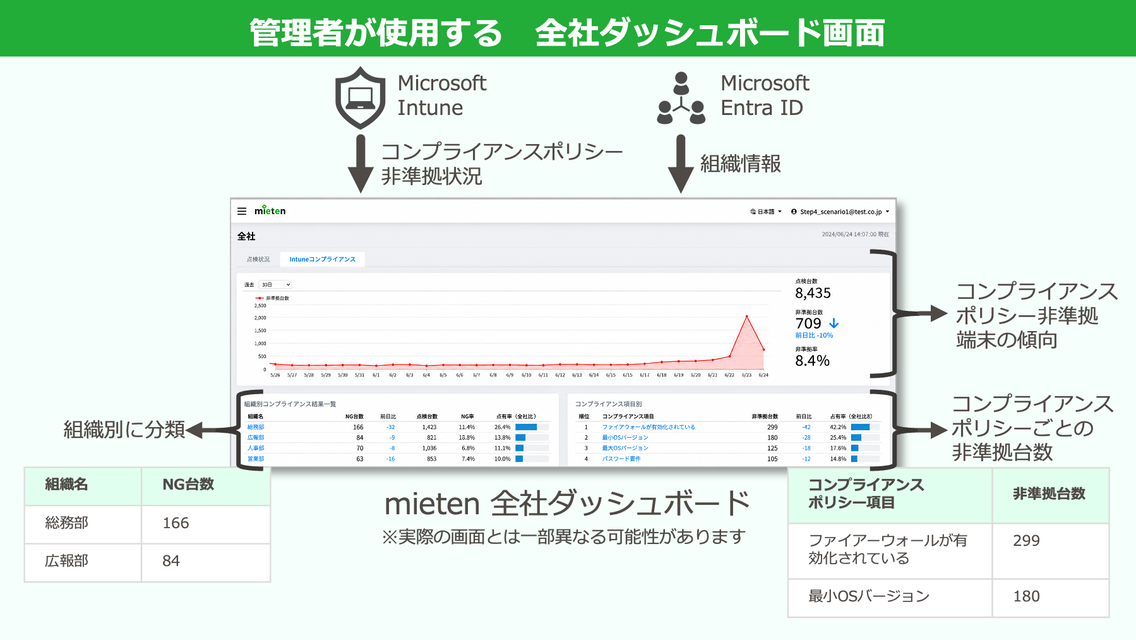Click the 点検台数 value 8,435

[813, 294]
